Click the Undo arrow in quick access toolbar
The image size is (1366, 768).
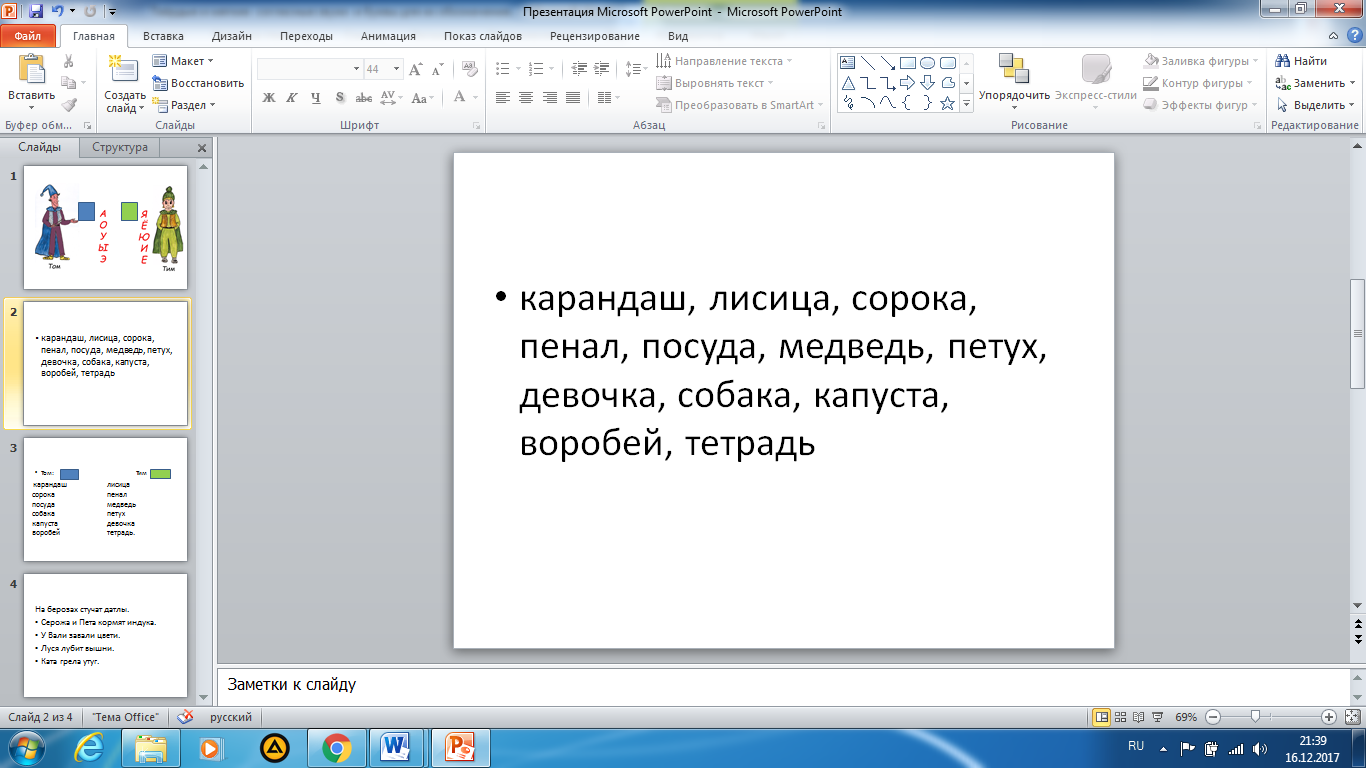click(x=58, y=12)
